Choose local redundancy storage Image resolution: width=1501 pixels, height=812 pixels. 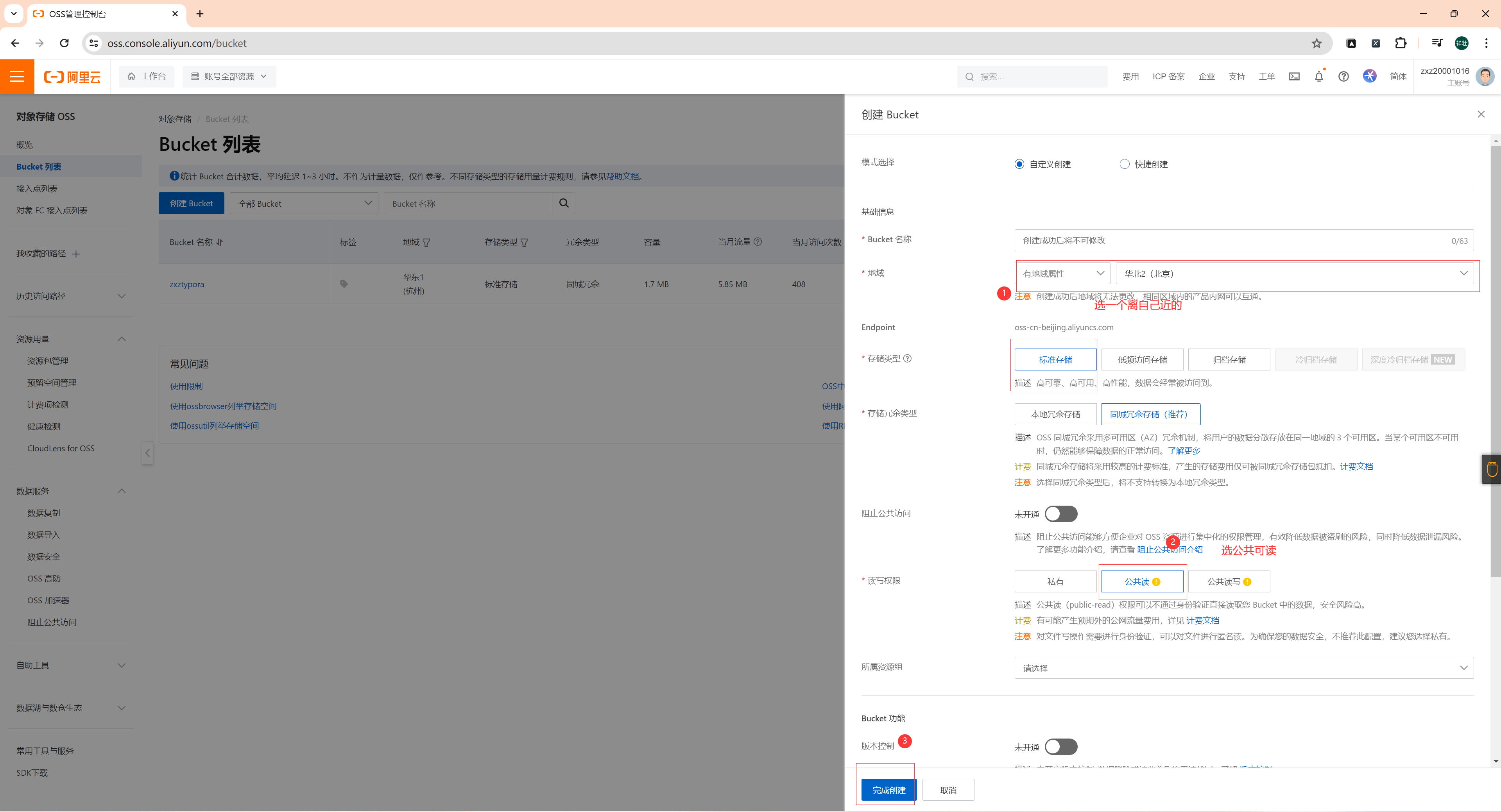(1055, 414)
